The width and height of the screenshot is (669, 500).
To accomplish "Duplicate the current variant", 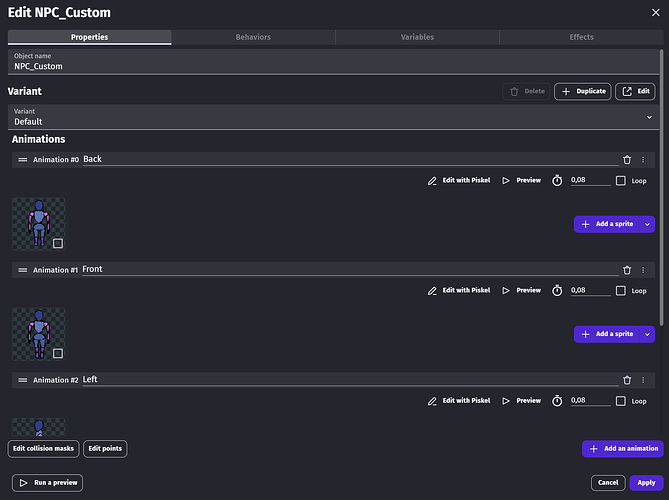I will (x=583, y=91).
